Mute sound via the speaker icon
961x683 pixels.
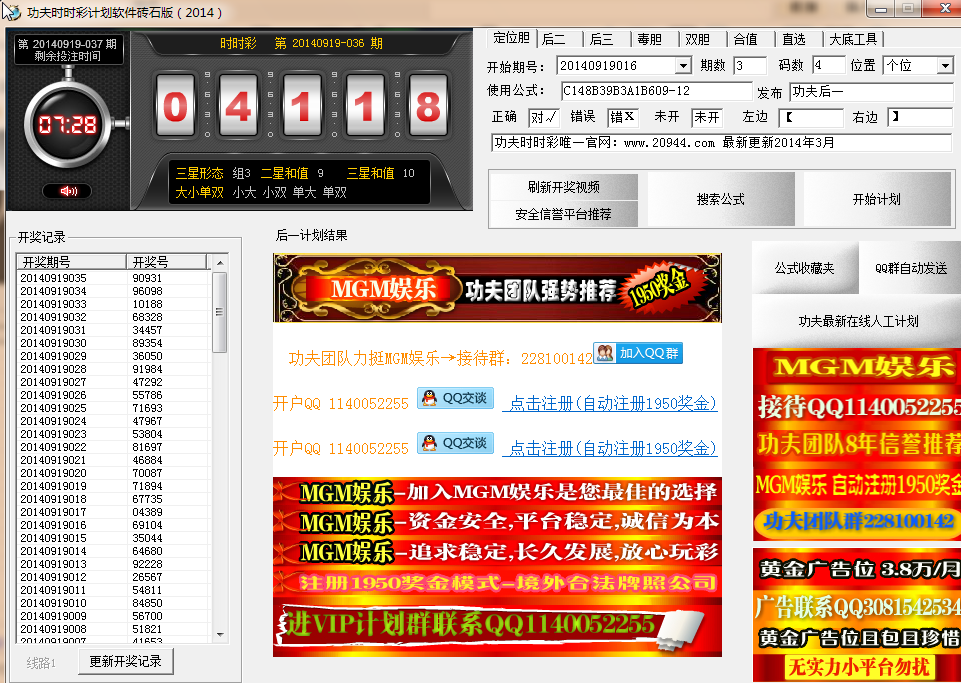coord(67,191)
